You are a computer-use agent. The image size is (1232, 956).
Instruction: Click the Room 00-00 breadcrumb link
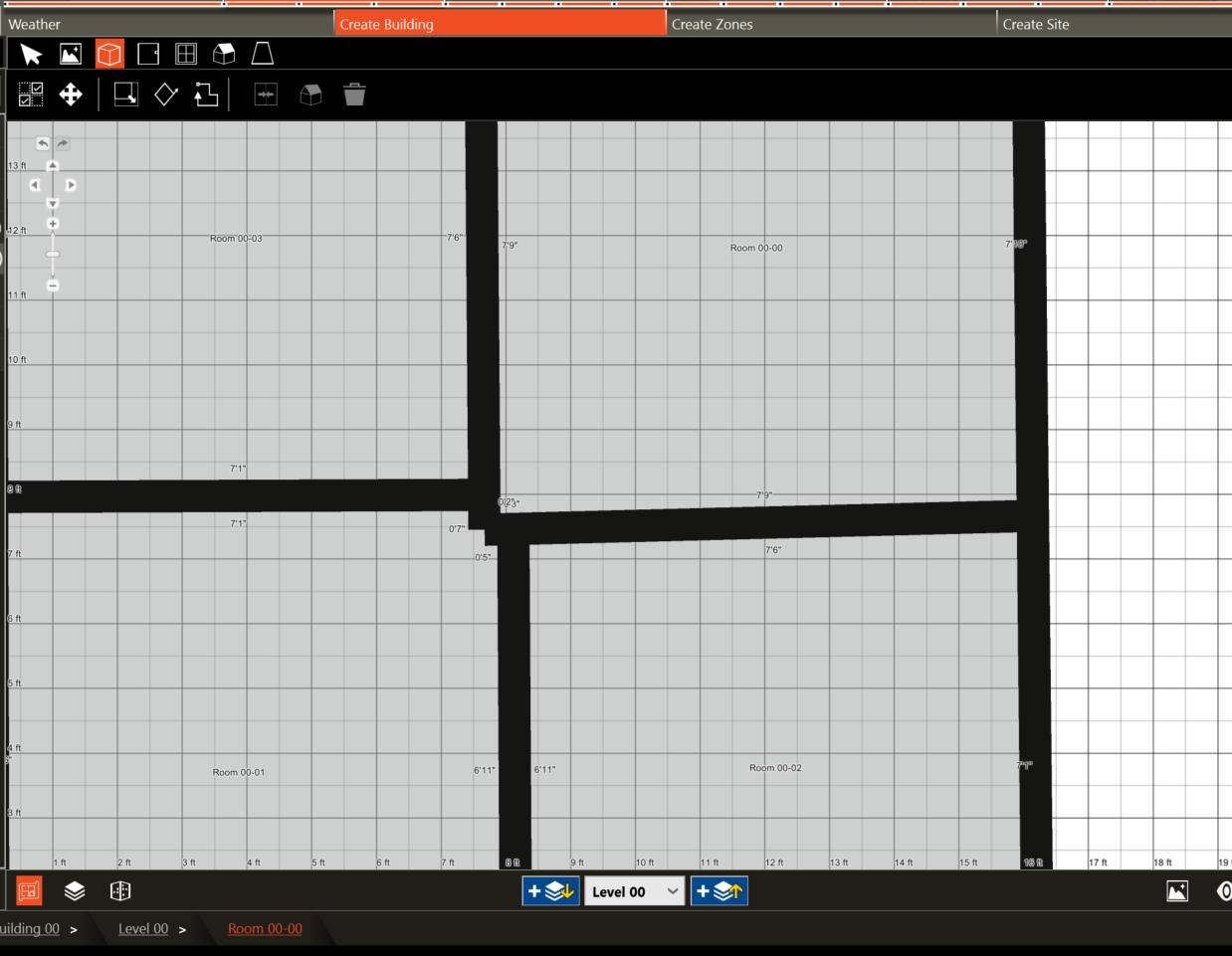click(x=265, y=929)
